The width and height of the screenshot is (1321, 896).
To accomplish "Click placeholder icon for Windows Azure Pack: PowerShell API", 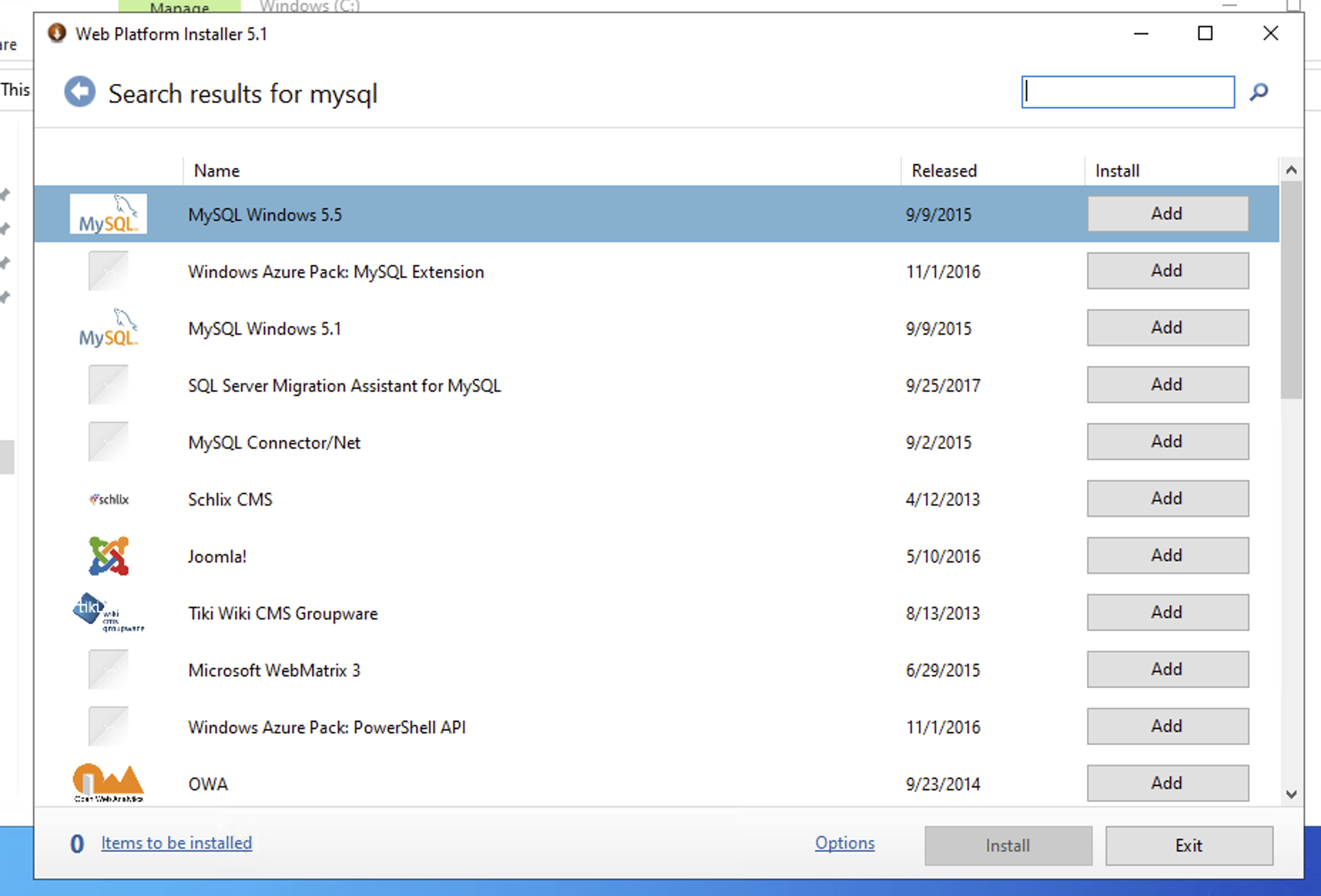I will [x=108, y=726].
